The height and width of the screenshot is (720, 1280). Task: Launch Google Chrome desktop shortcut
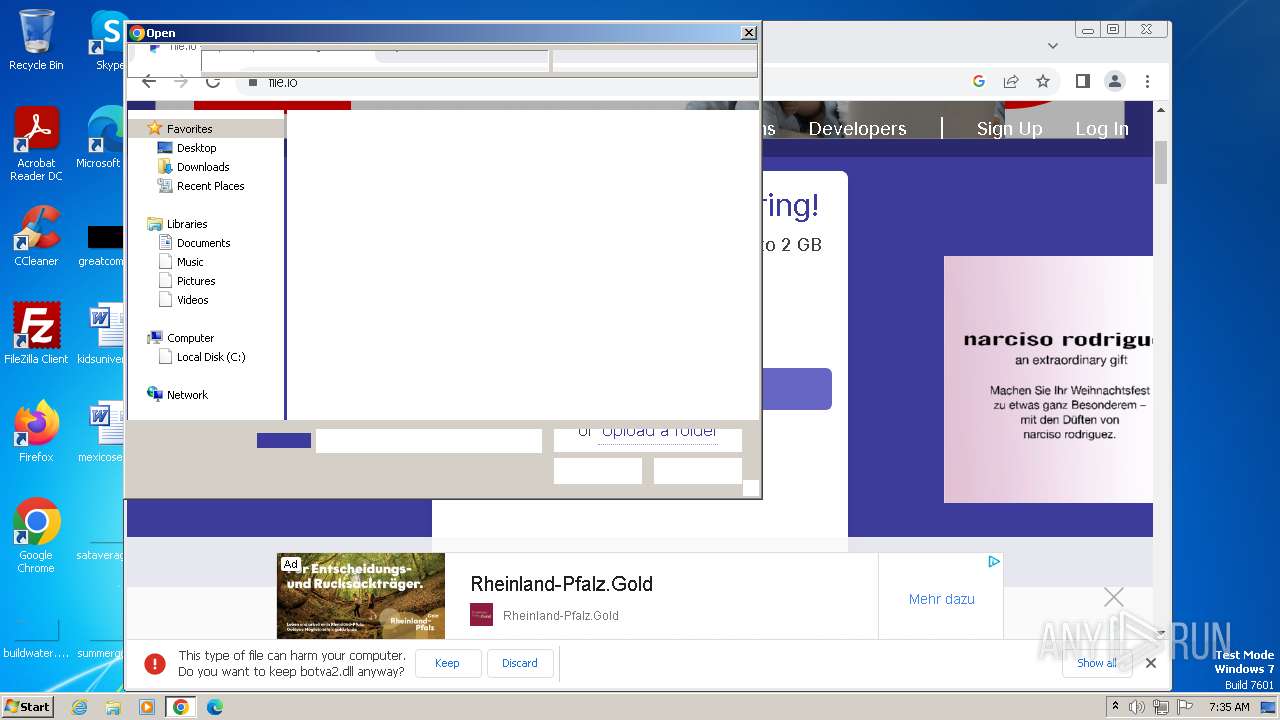click(x=36, y=536)
